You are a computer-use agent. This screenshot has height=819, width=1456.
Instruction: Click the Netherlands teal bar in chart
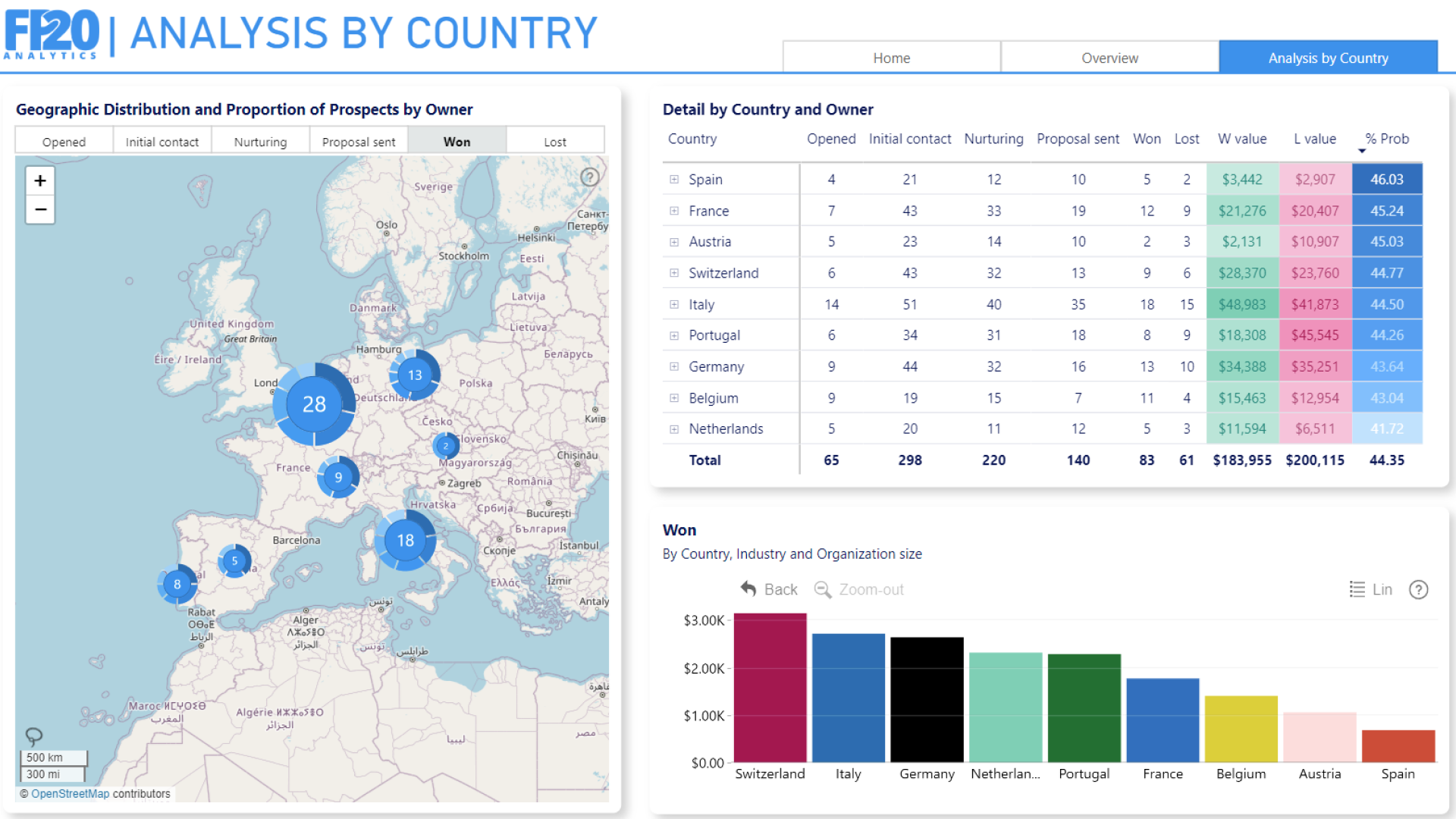tap(1006, 708)
